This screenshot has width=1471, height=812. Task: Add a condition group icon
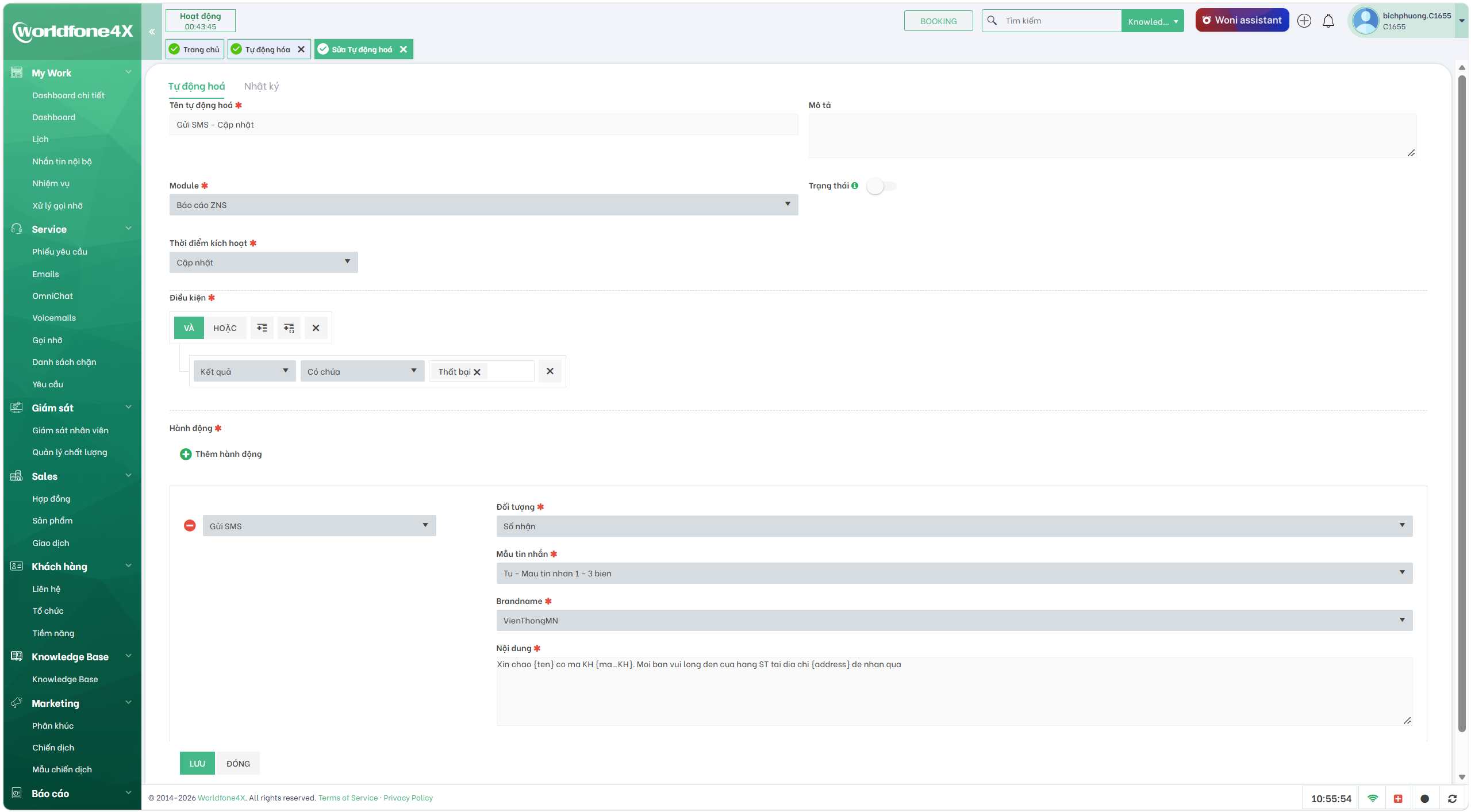pos(289,328)
